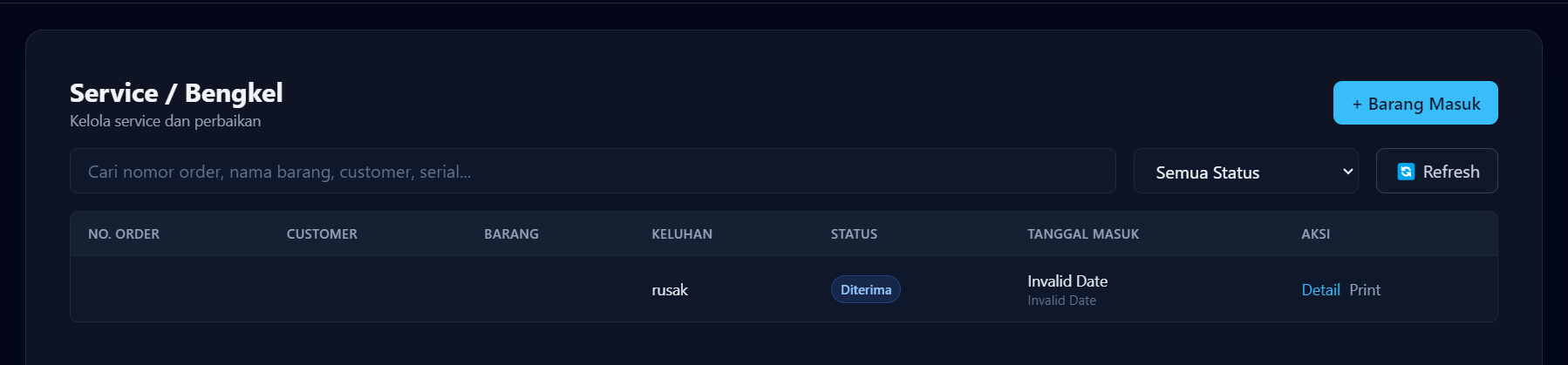Click the AKSI column header
The image size is (1568, 365).
[x=1315, y=234]
